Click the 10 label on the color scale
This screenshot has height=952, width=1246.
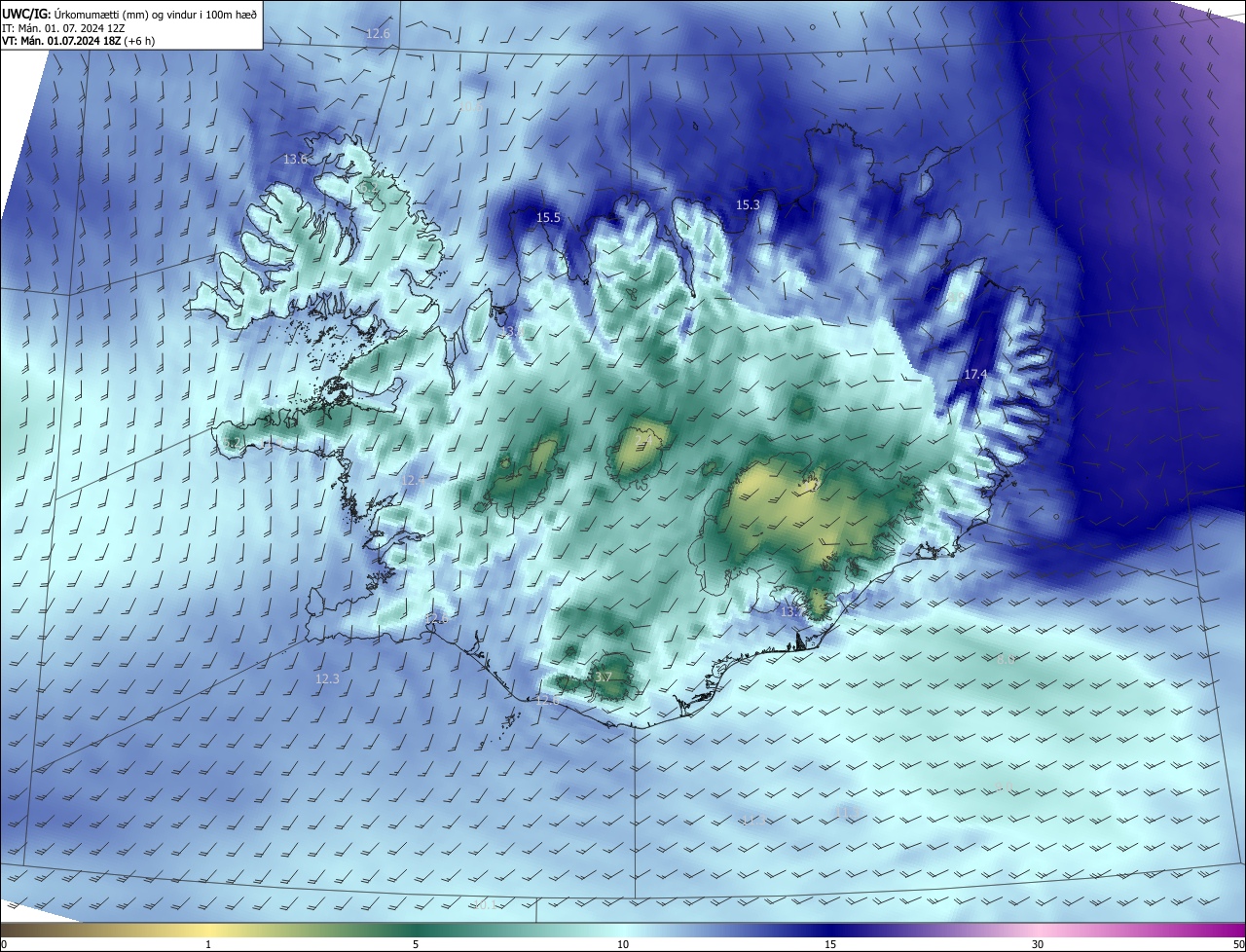click(x=623, y=944)
